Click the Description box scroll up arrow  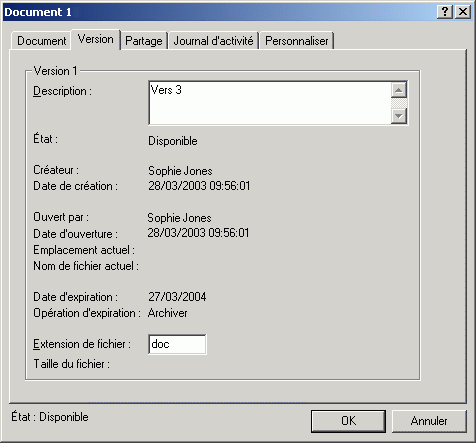pos(399,90)
